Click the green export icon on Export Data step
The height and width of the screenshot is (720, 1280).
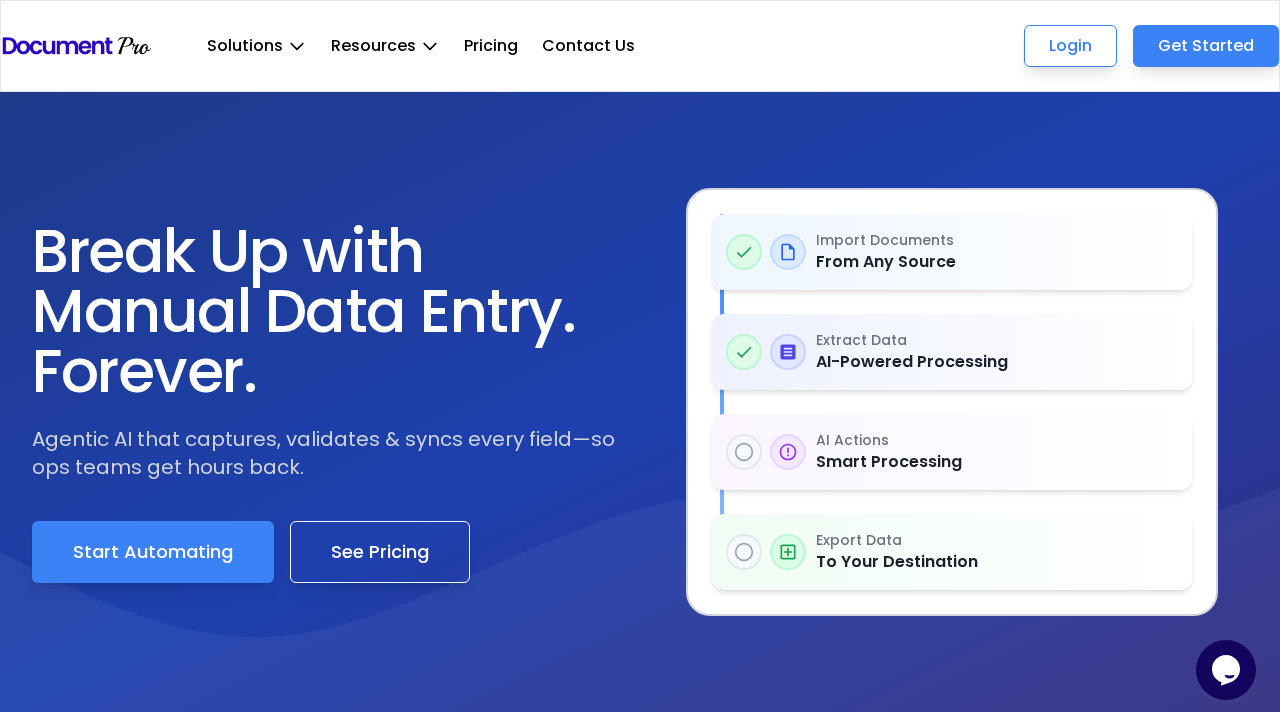(x=787, y=552)
